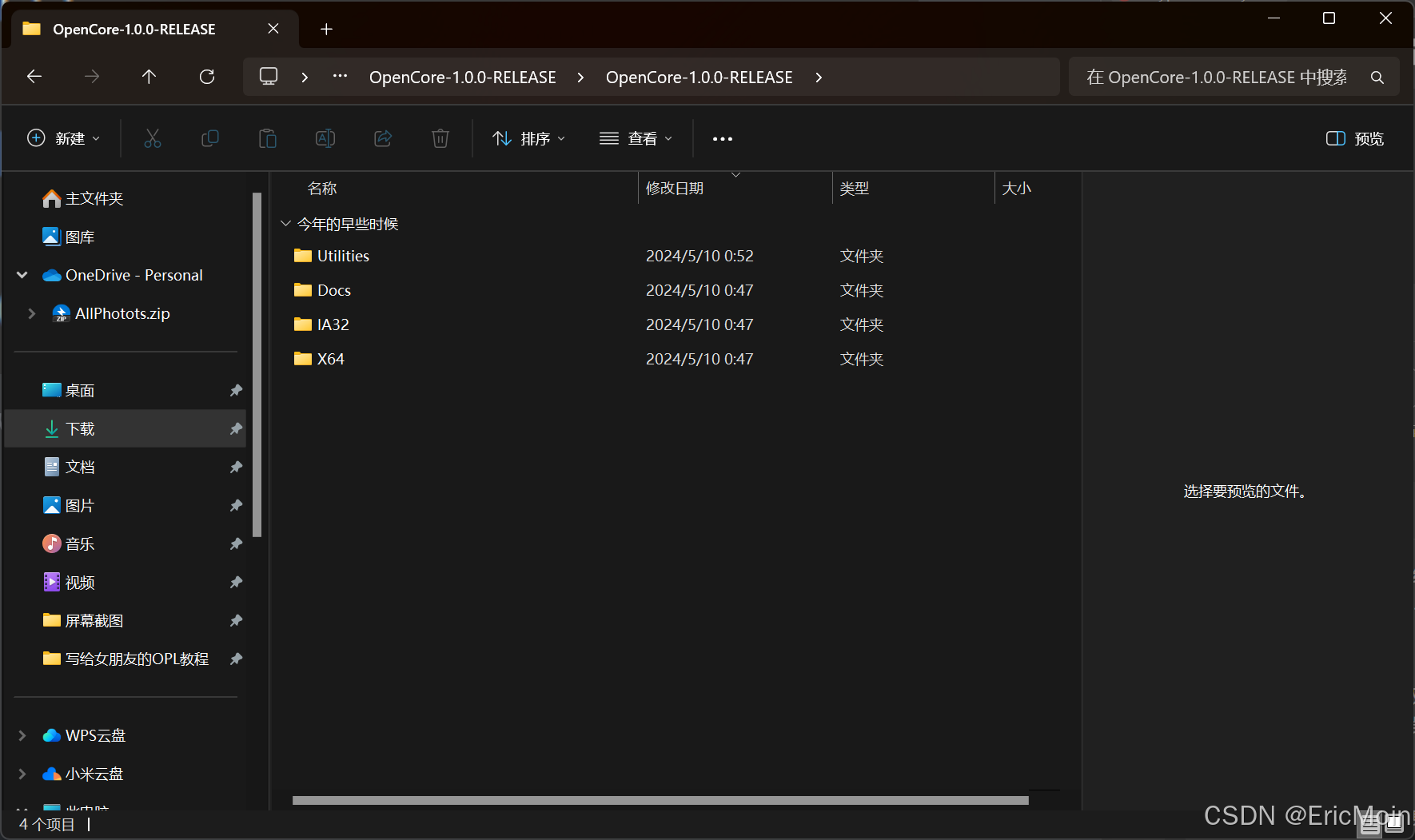The image size is (1415, 840).
Task: Open 写给女朋友的OPL教程 folder in sidebar
Action: [x=138, y=659]
